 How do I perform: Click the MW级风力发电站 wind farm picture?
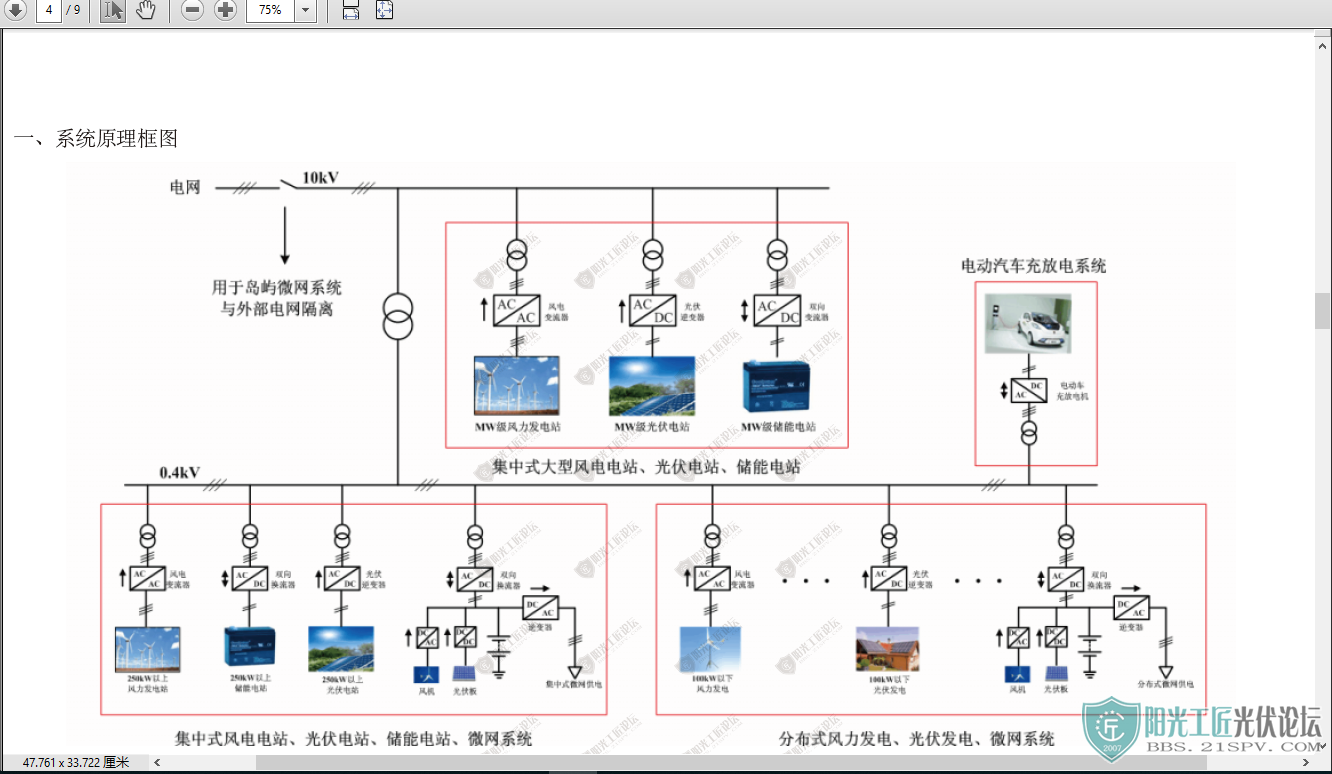516,386
